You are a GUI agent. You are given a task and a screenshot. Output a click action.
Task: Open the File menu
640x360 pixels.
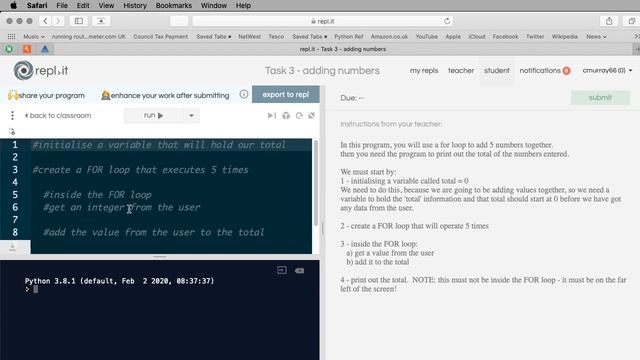pyautogui.click(x=62, y=5)
